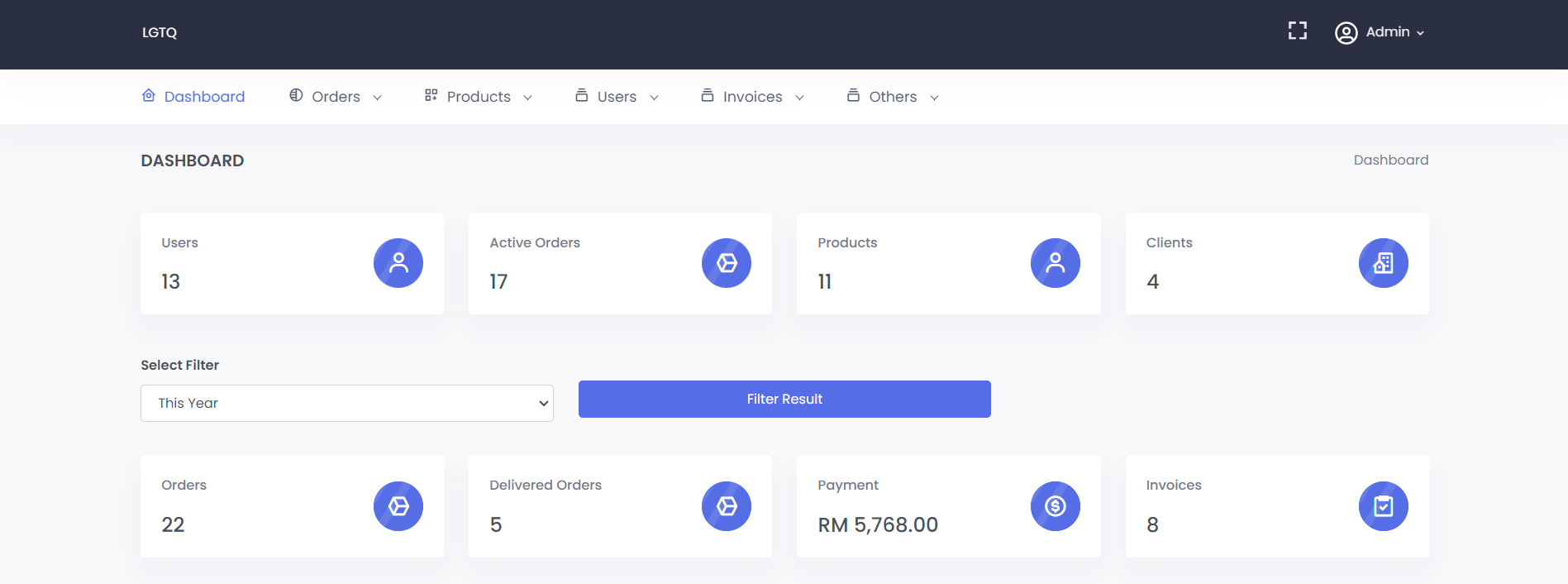Expand the Products navigation menu
The image size is (1568, 584).
[x=478, y=97]
